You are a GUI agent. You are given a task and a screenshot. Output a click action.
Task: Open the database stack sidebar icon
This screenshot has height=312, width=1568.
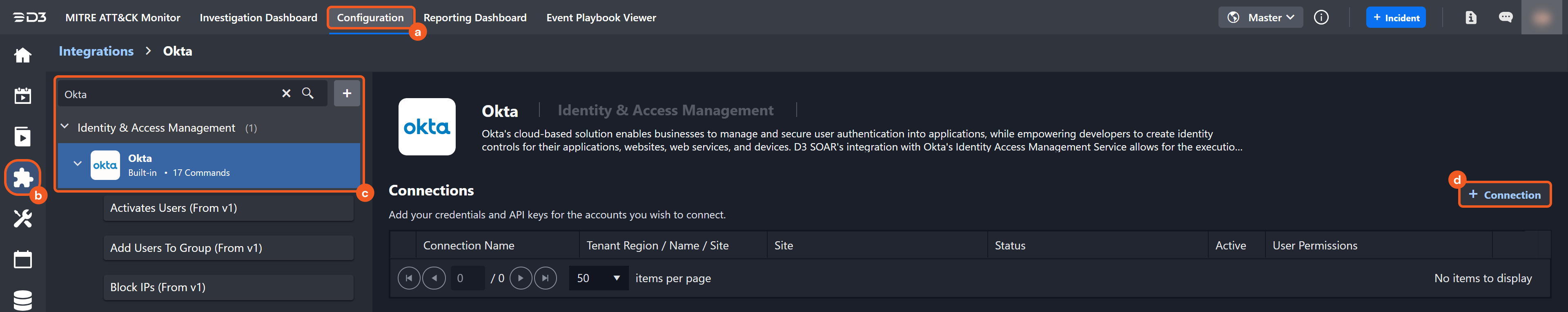coord(22,301)
